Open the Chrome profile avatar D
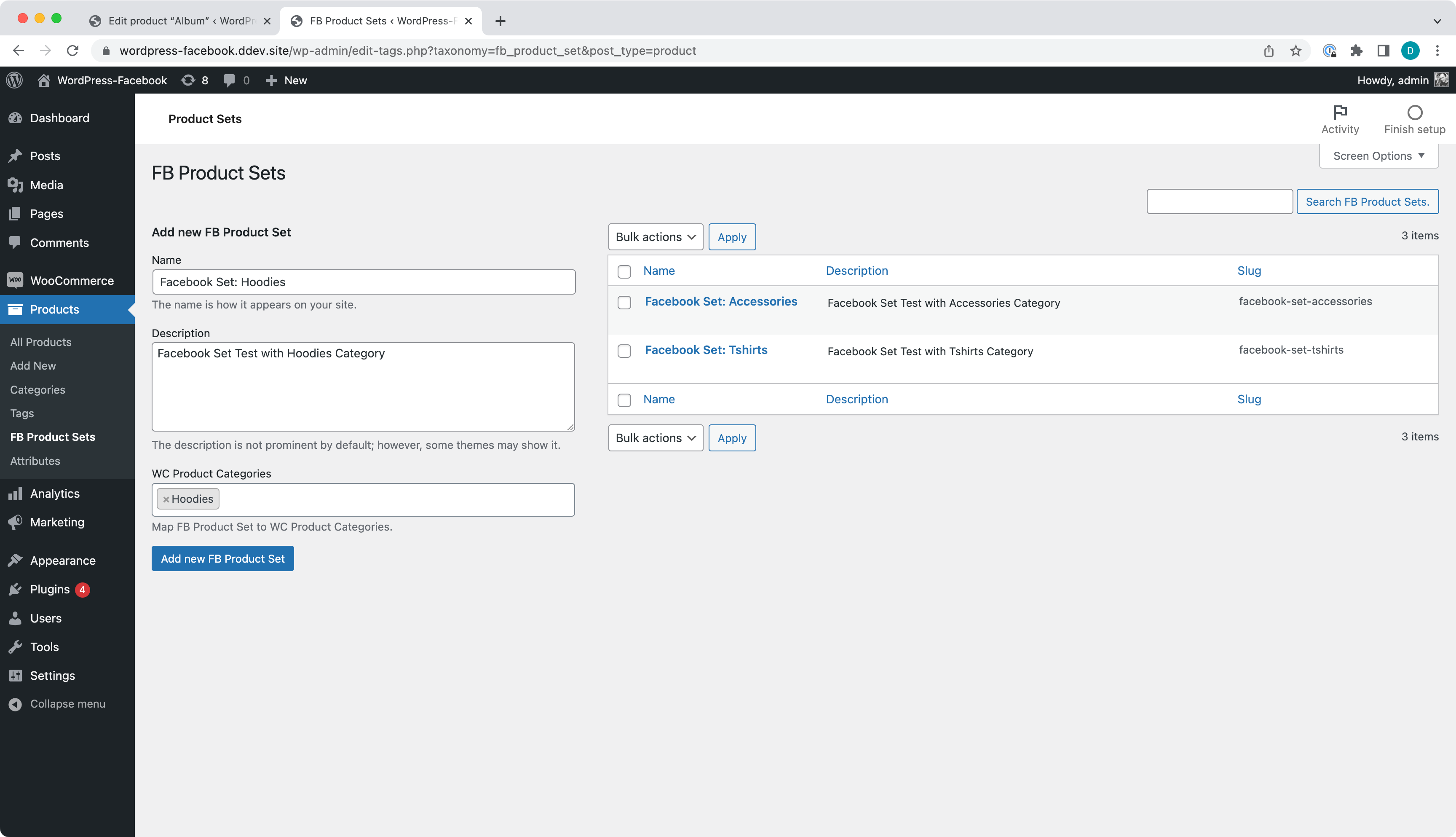Image resolution: width=1456 pixels, height=837 pixels. tap(1410, 51)
